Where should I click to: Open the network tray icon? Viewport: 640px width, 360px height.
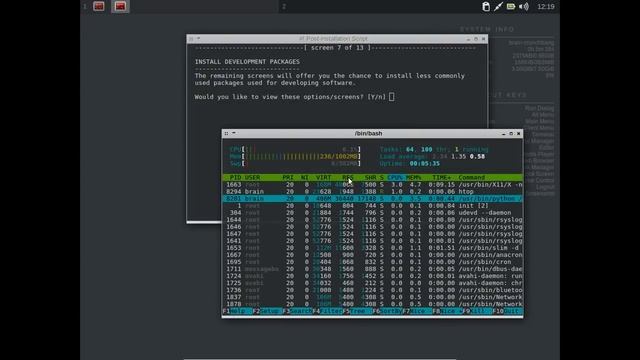click(498, 7)
